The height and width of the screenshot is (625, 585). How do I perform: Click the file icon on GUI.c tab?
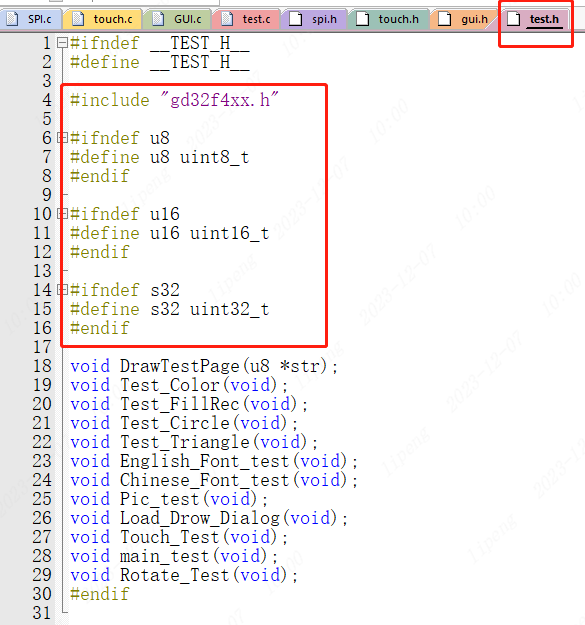tap(159, 19)
